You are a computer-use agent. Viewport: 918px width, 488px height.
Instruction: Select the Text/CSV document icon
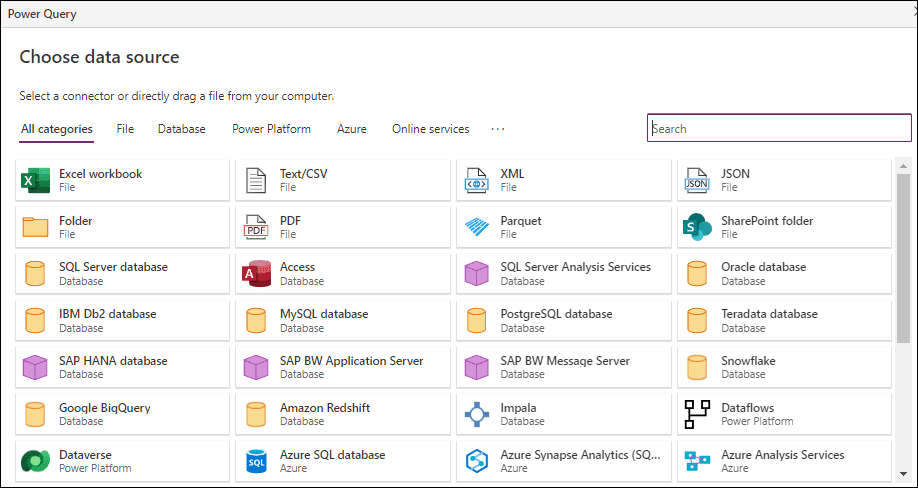tap(256, 180)
